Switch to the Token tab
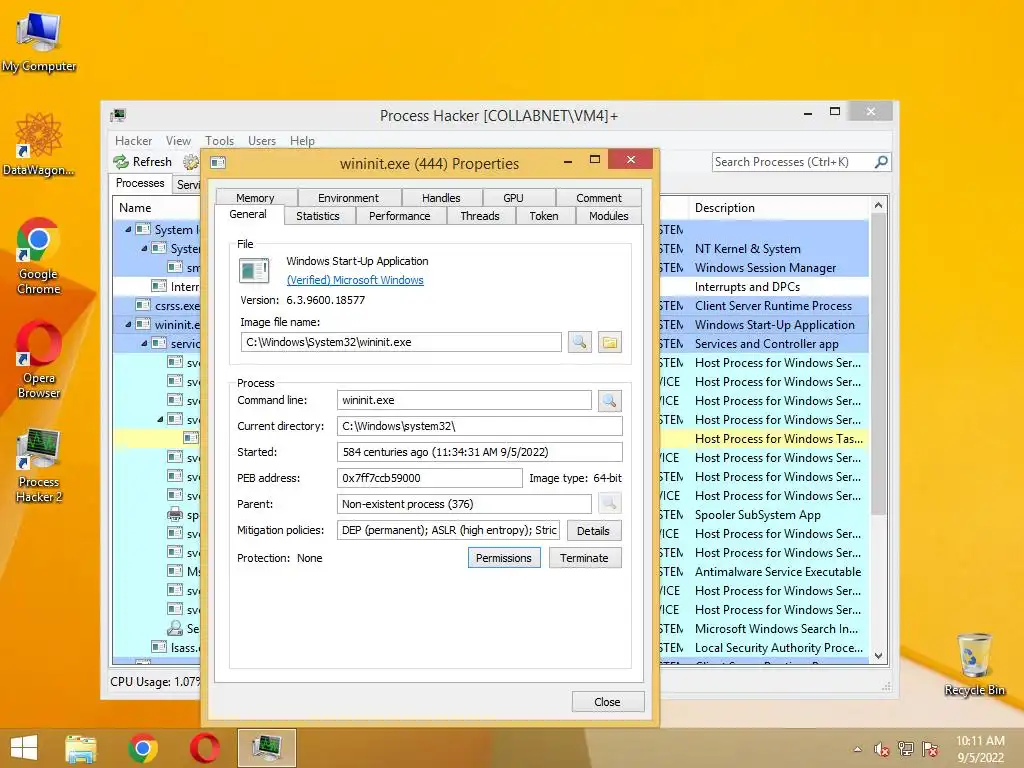Screen dimensions: 1024x768 (x=544, y=216)
